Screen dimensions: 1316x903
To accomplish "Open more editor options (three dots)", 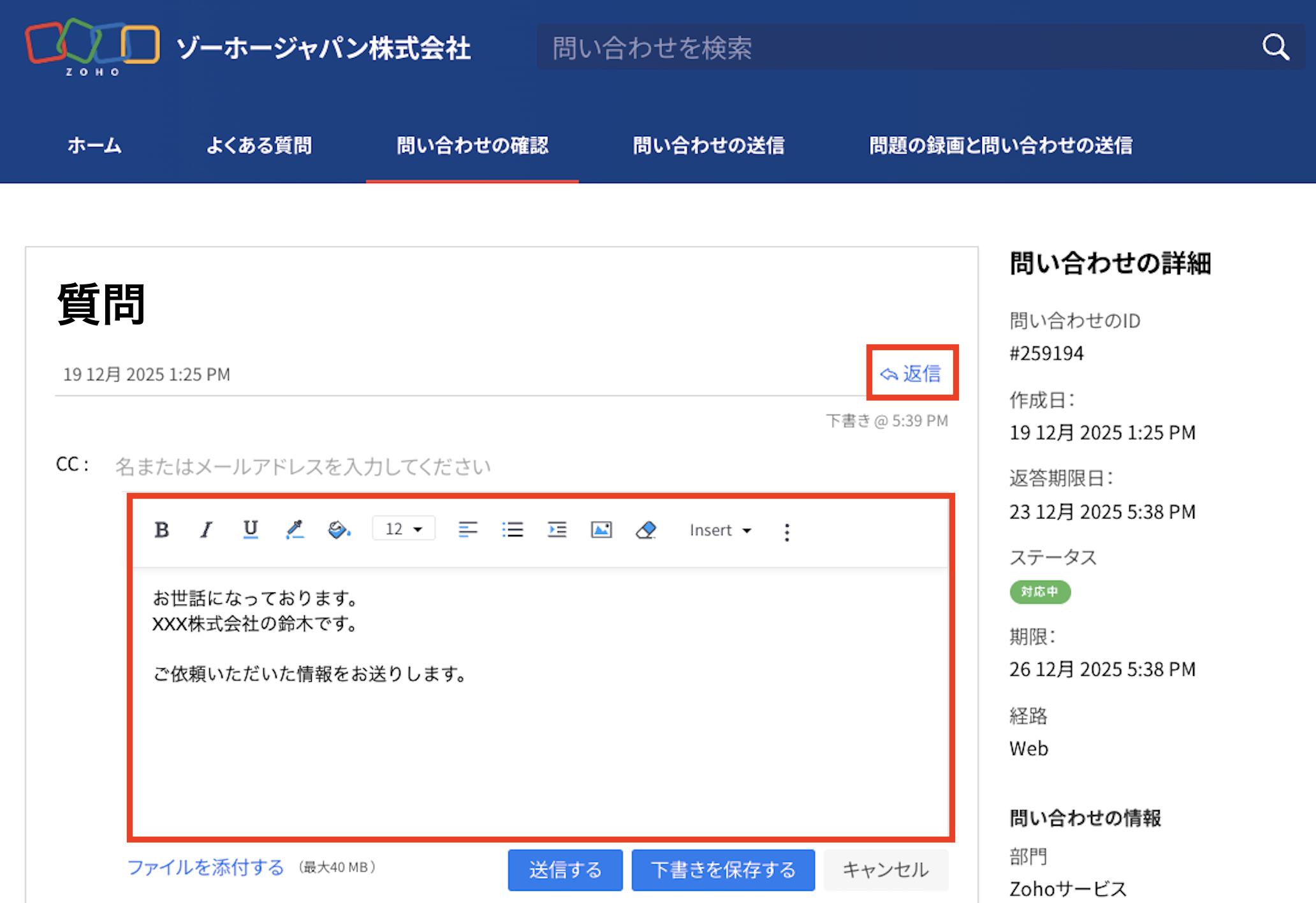I will 787,532.
